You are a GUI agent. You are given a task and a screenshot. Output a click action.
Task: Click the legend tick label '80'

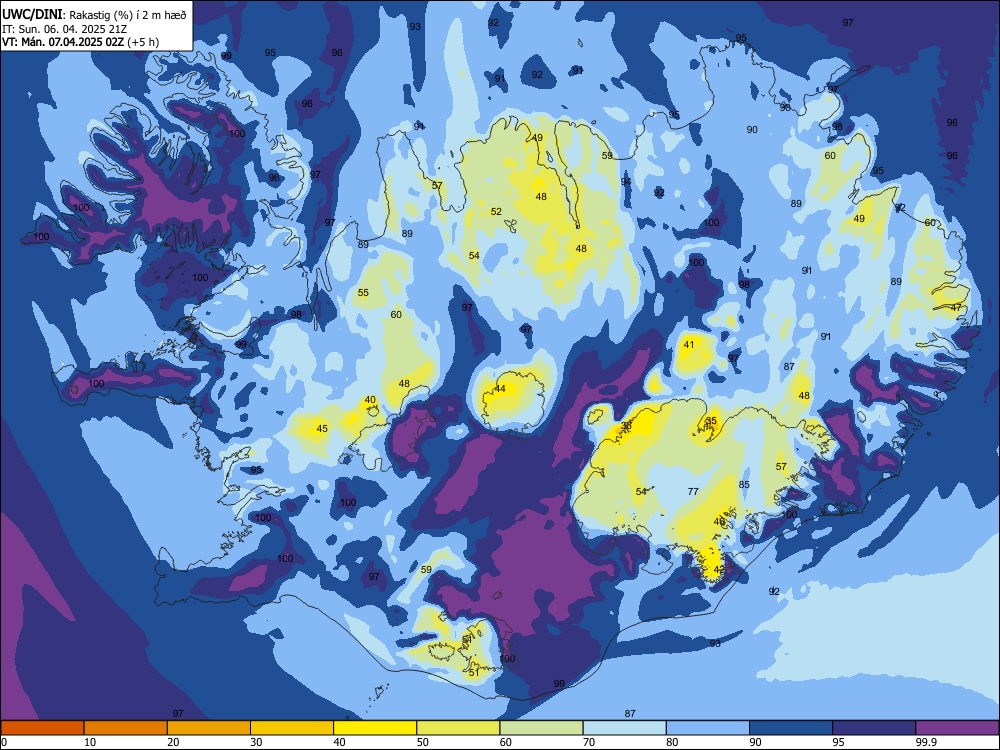click(x=672, y=742)
